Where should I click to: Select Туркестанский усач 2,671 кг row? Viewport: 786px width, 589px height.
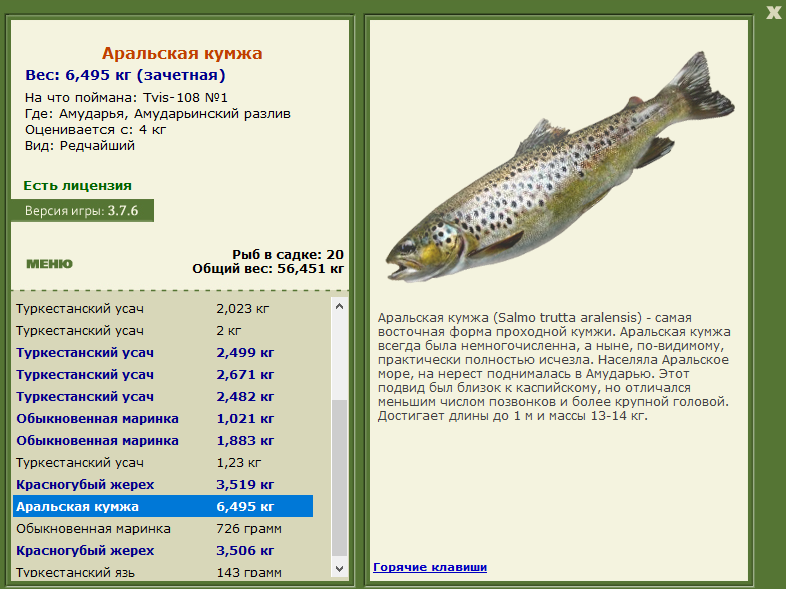(163, 374)
